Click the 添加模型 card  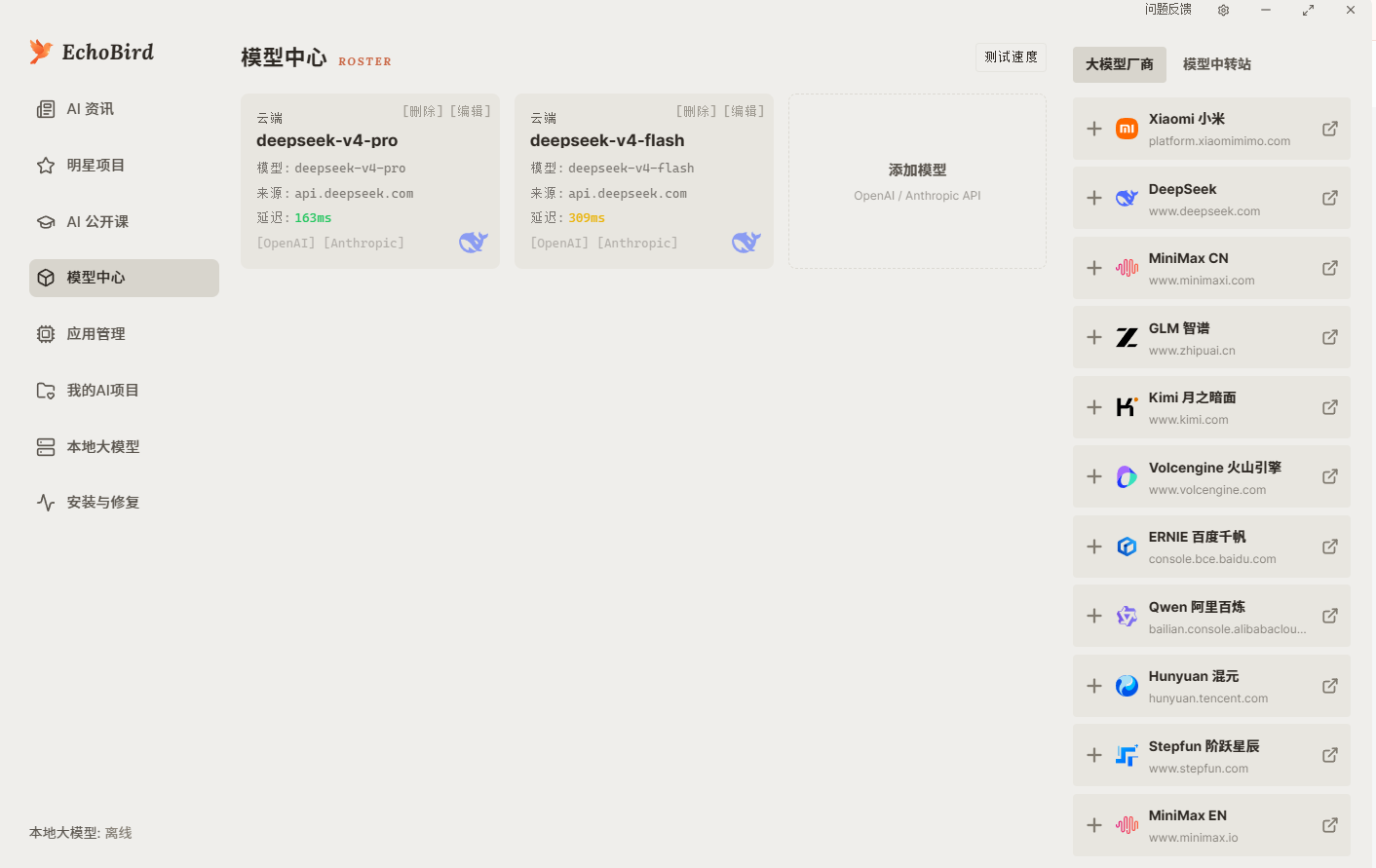(x=917, y=181)
